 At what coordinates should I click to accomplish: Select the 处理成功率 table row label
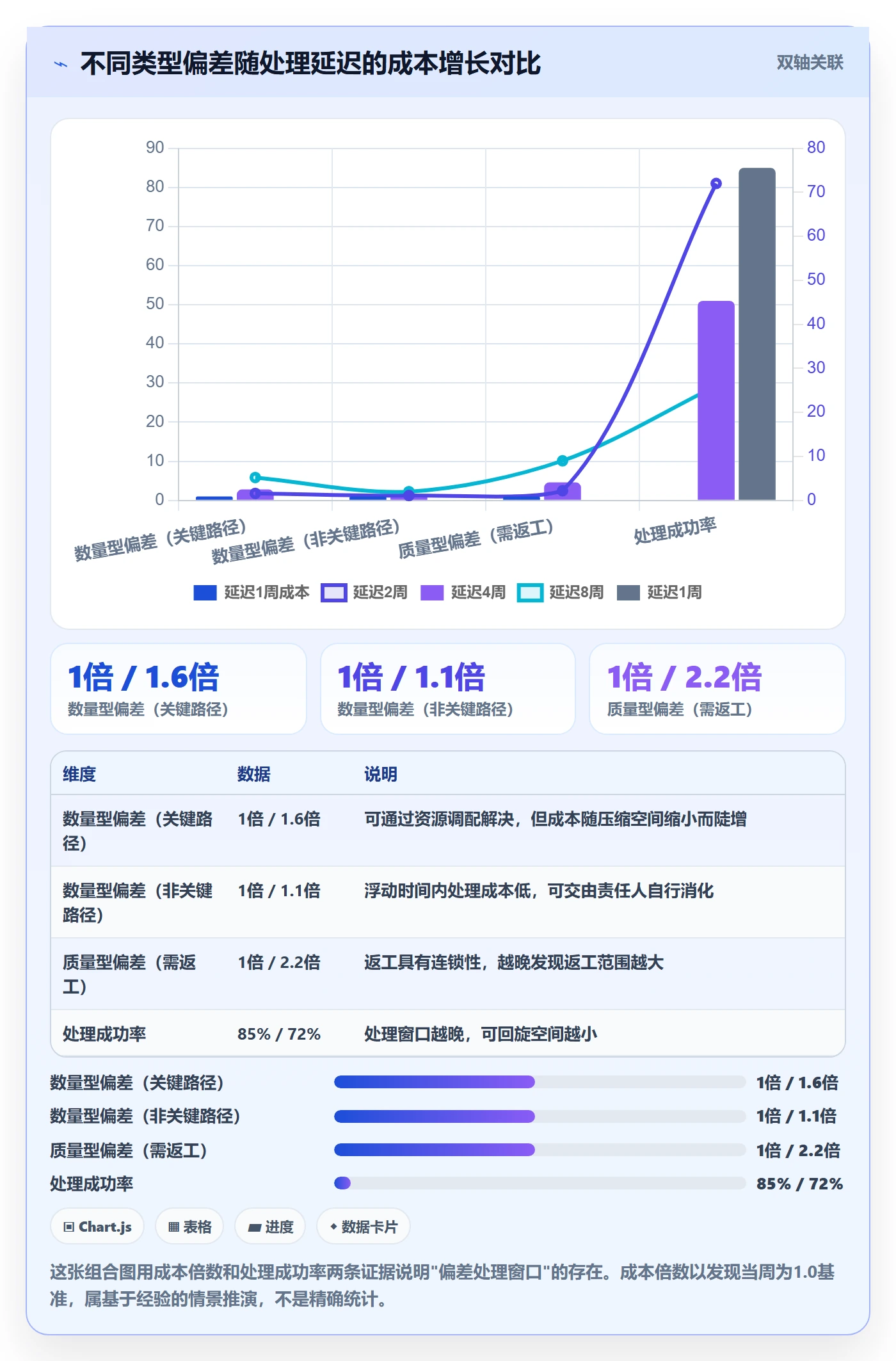click(104, 1034)
